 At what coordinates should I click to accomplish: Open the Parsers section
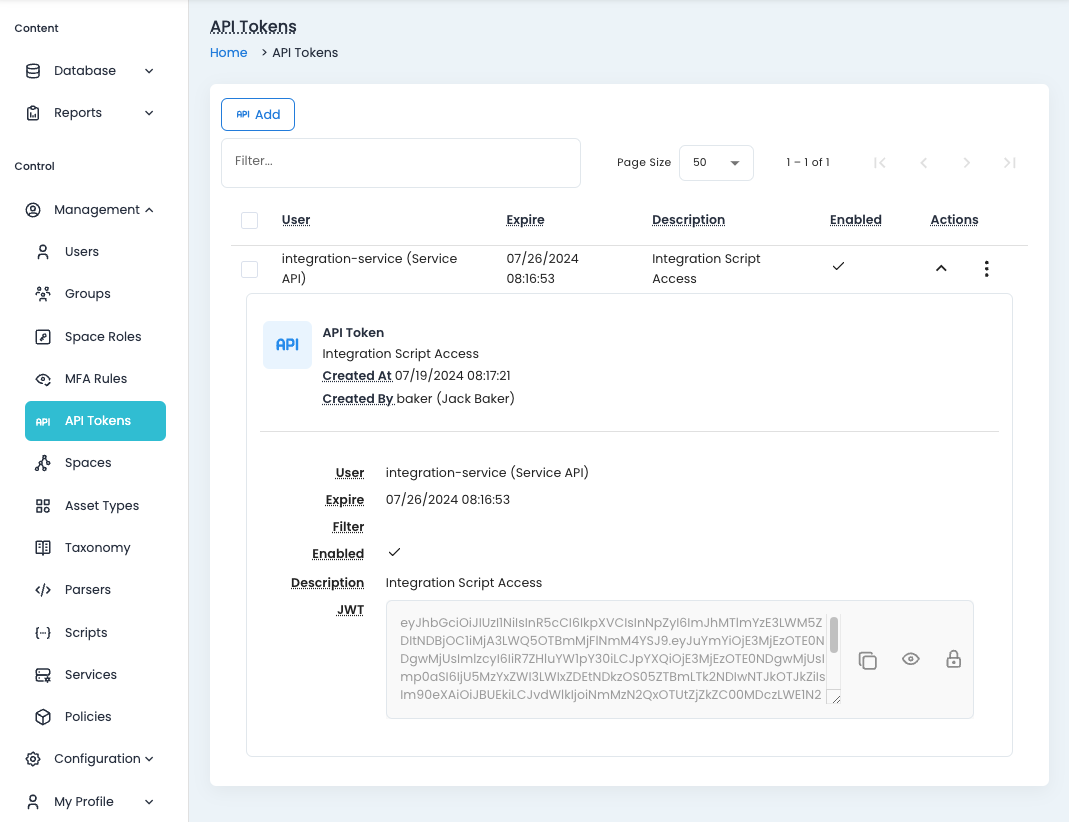[x=87, y=589]
